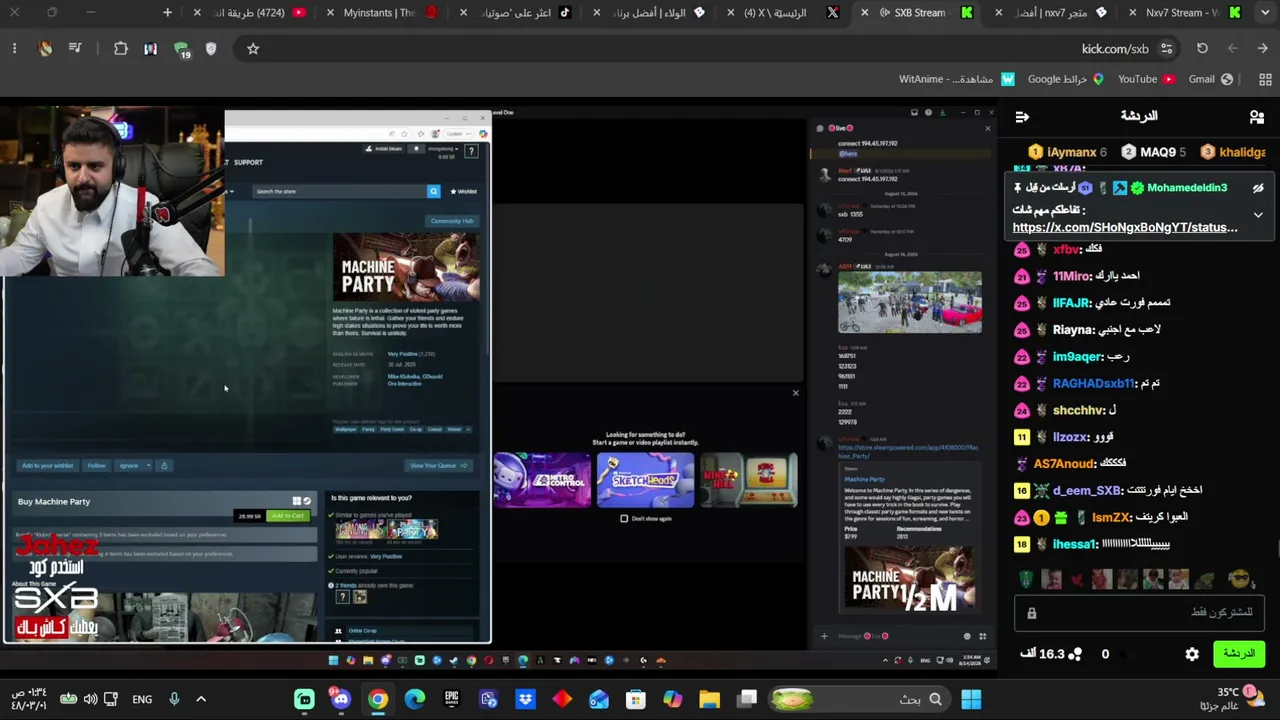Viewport: 1280px width, 720px height.
Task: Click the Follow button on Steam page
Action: tap(96, 465)
